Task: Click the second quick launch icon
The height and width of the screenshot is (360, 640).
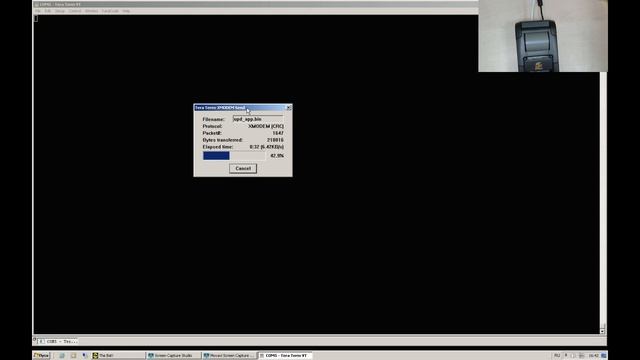Action: coord(73,356)
